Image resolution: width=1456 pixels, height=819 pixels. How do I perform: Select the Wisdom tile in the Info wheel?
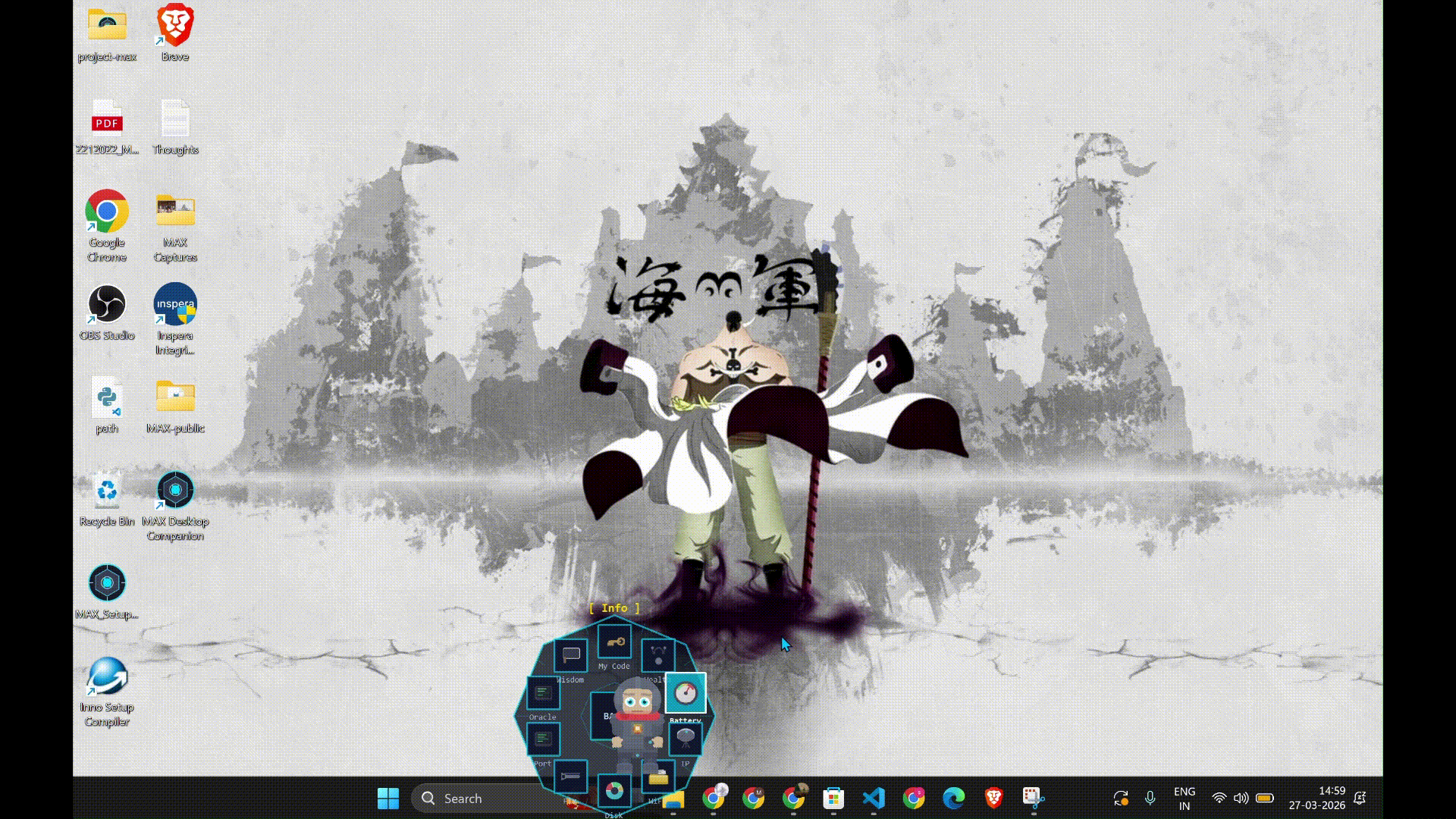tap(571, 655)
